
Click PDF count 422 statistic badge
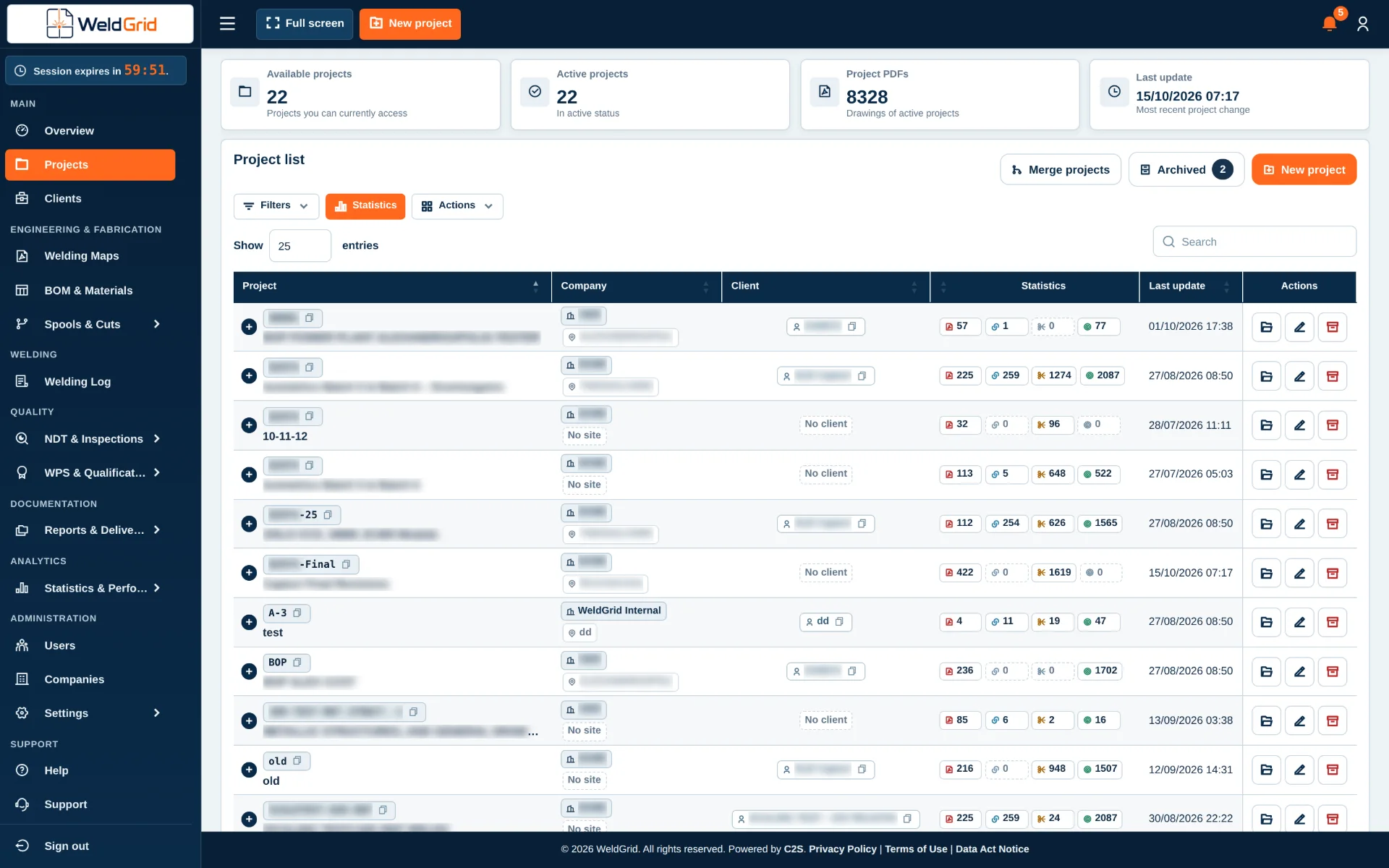point(959,572)
